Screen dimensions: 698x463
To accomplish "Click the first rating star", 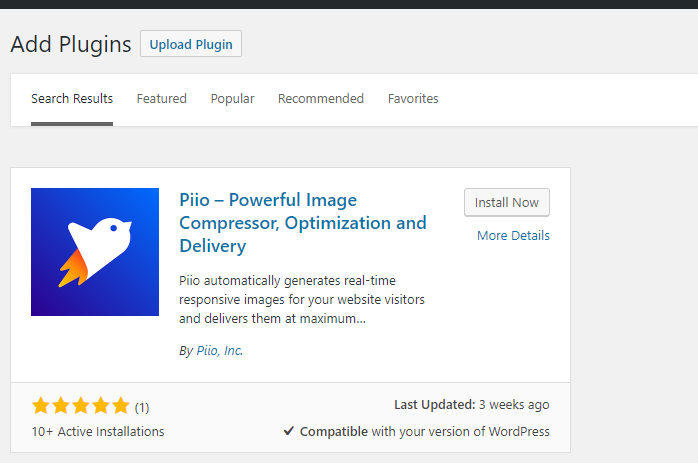I will click(x=41, y=406).
